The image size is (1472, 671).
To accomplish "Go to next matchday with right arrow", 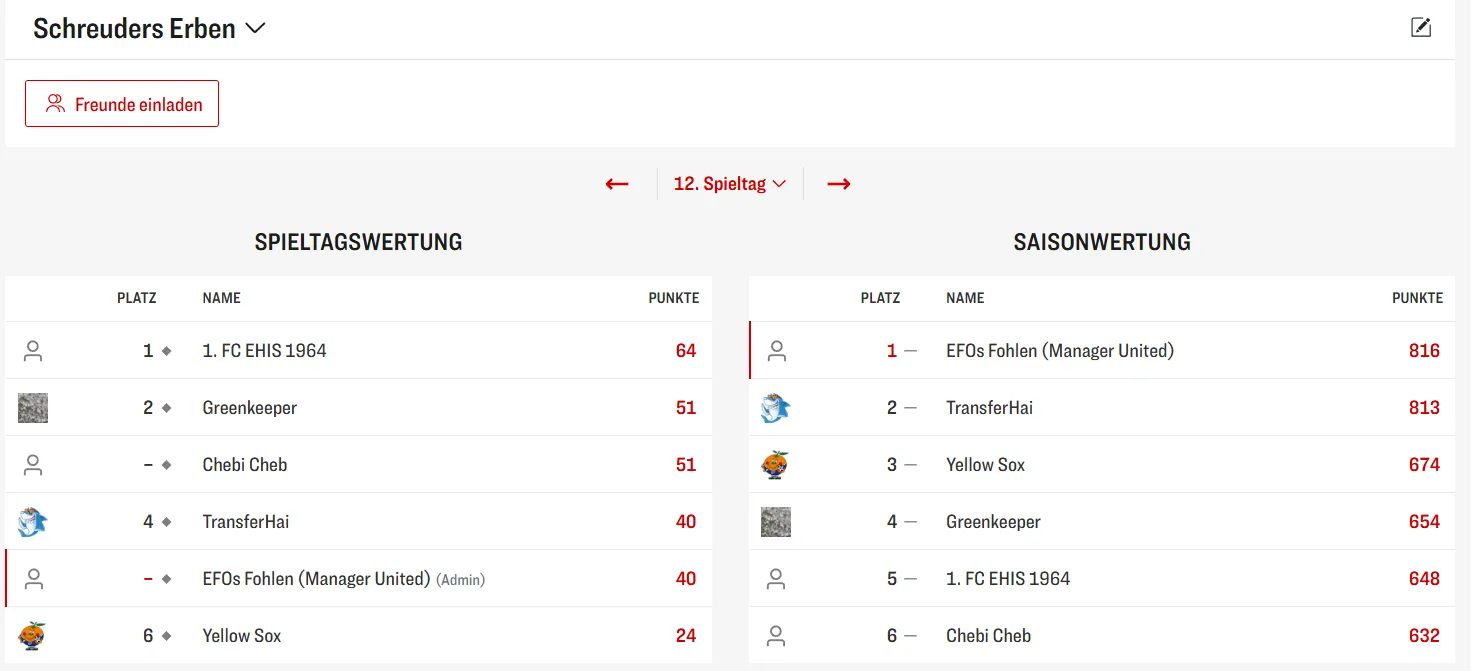I will point(838,184).
